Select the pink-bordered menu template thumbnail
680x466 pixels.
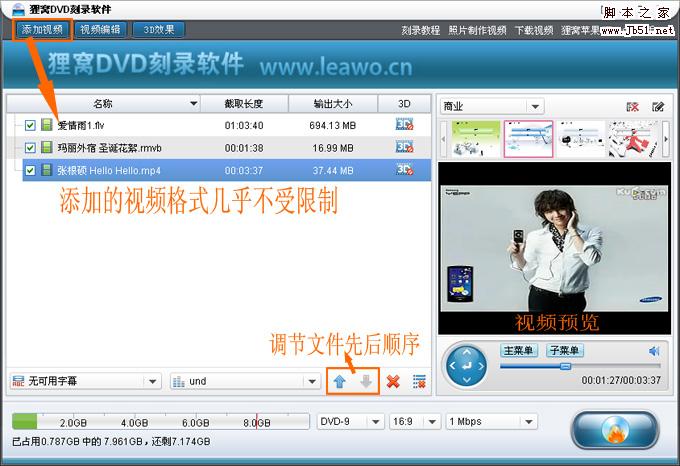[x=528, y=139]
